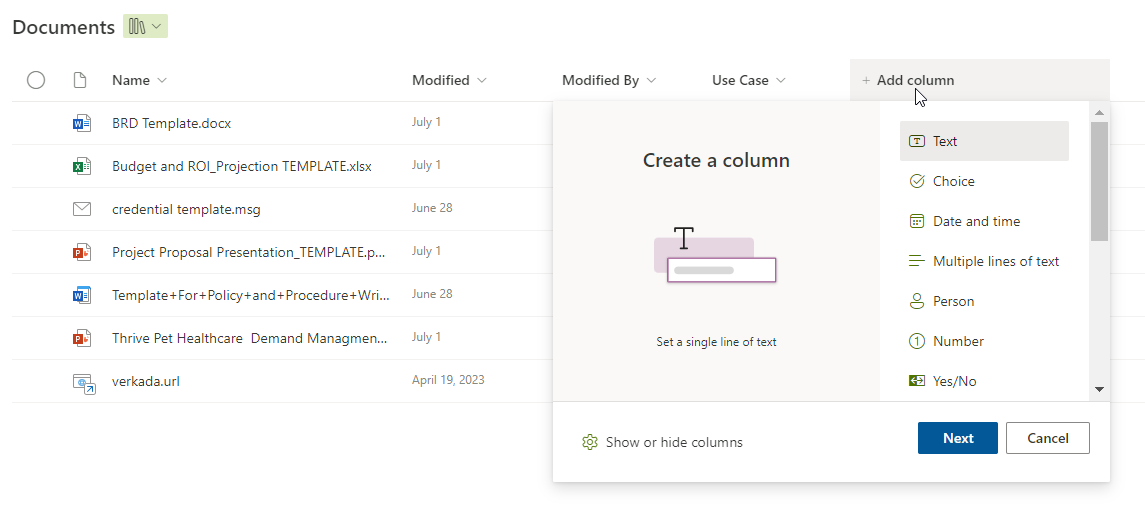Open the Template For Policy and Procedure document
The width and height of the screenshot is (1145, 522).
coord(250,295)
